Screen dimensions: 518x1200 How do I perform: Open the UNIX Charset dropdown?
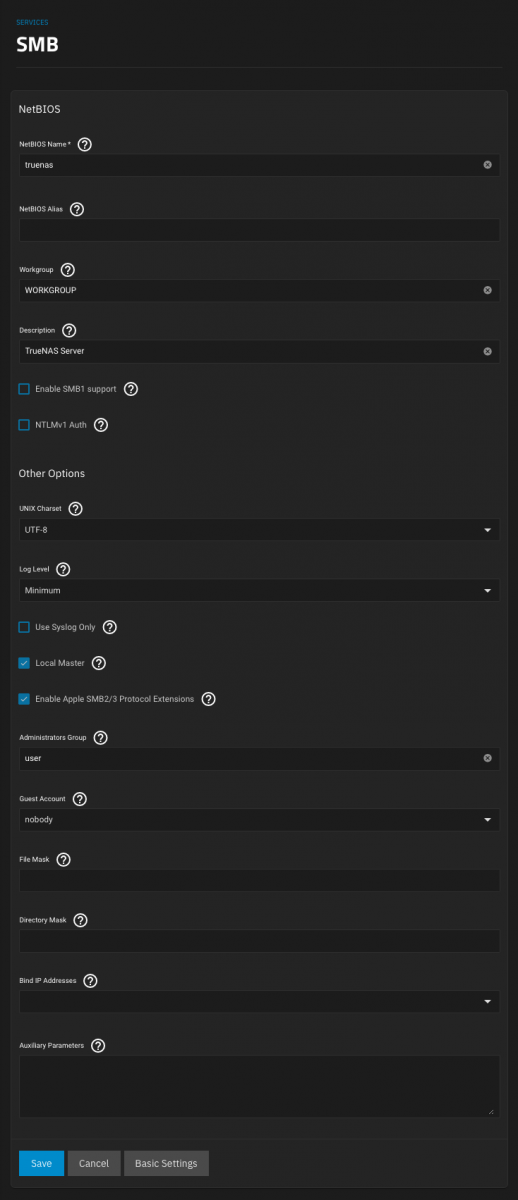(x=259, y=529)
